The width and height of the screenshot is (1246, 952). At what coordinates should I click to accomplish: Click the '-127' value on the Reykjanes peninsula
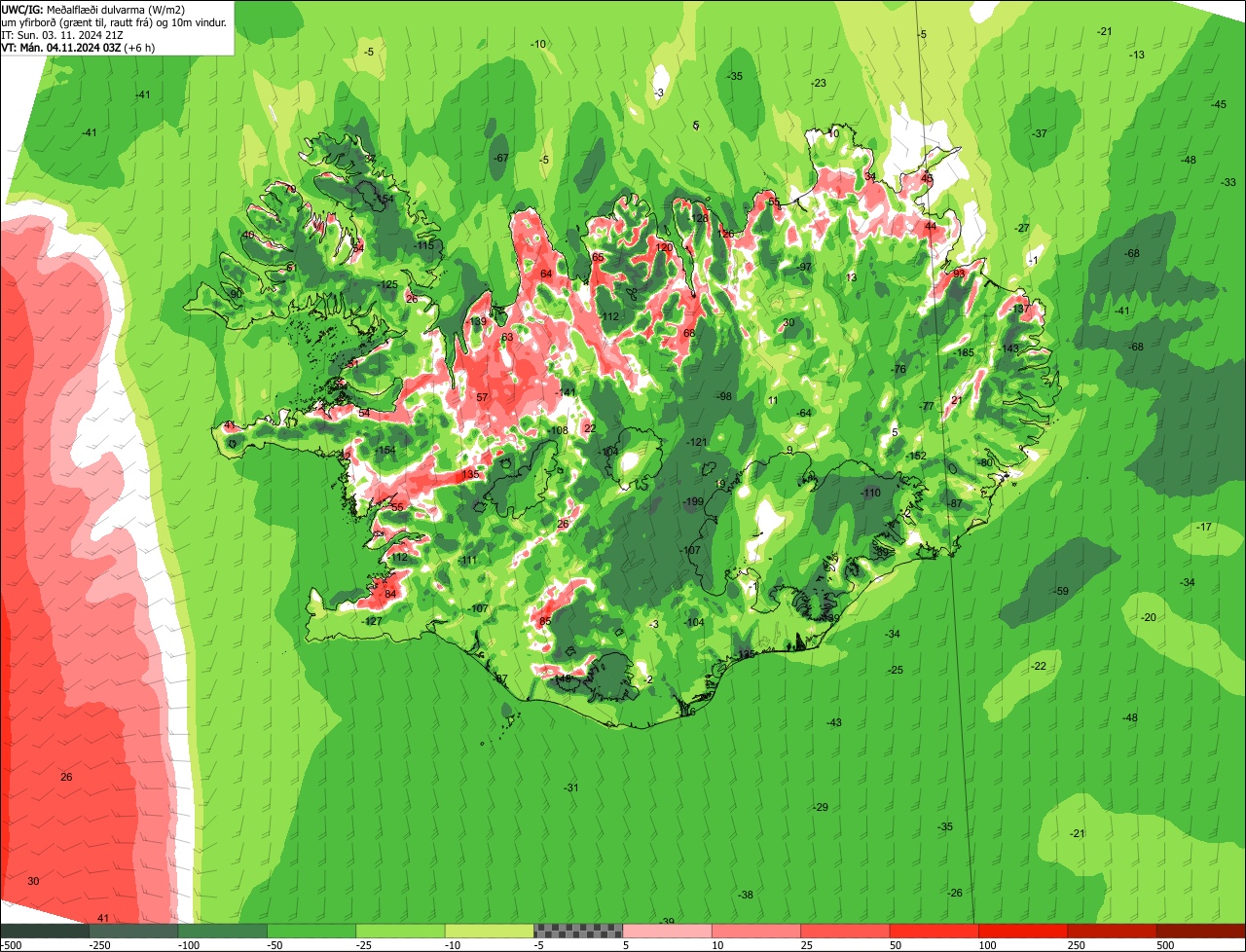[371, 621]
